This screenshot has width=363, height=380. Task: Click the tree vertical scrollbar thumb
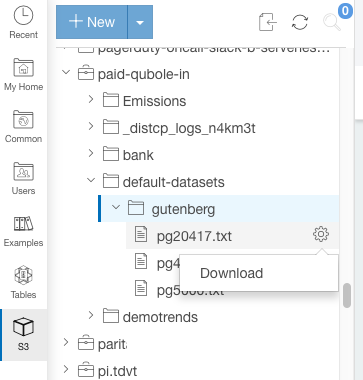[347, 295]
